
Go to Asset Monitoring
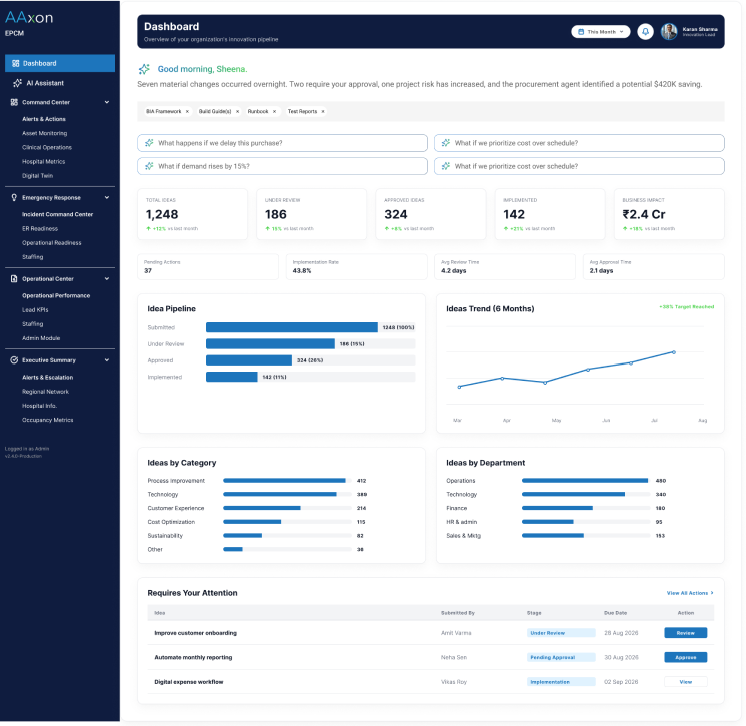click(x=44, y=133)
